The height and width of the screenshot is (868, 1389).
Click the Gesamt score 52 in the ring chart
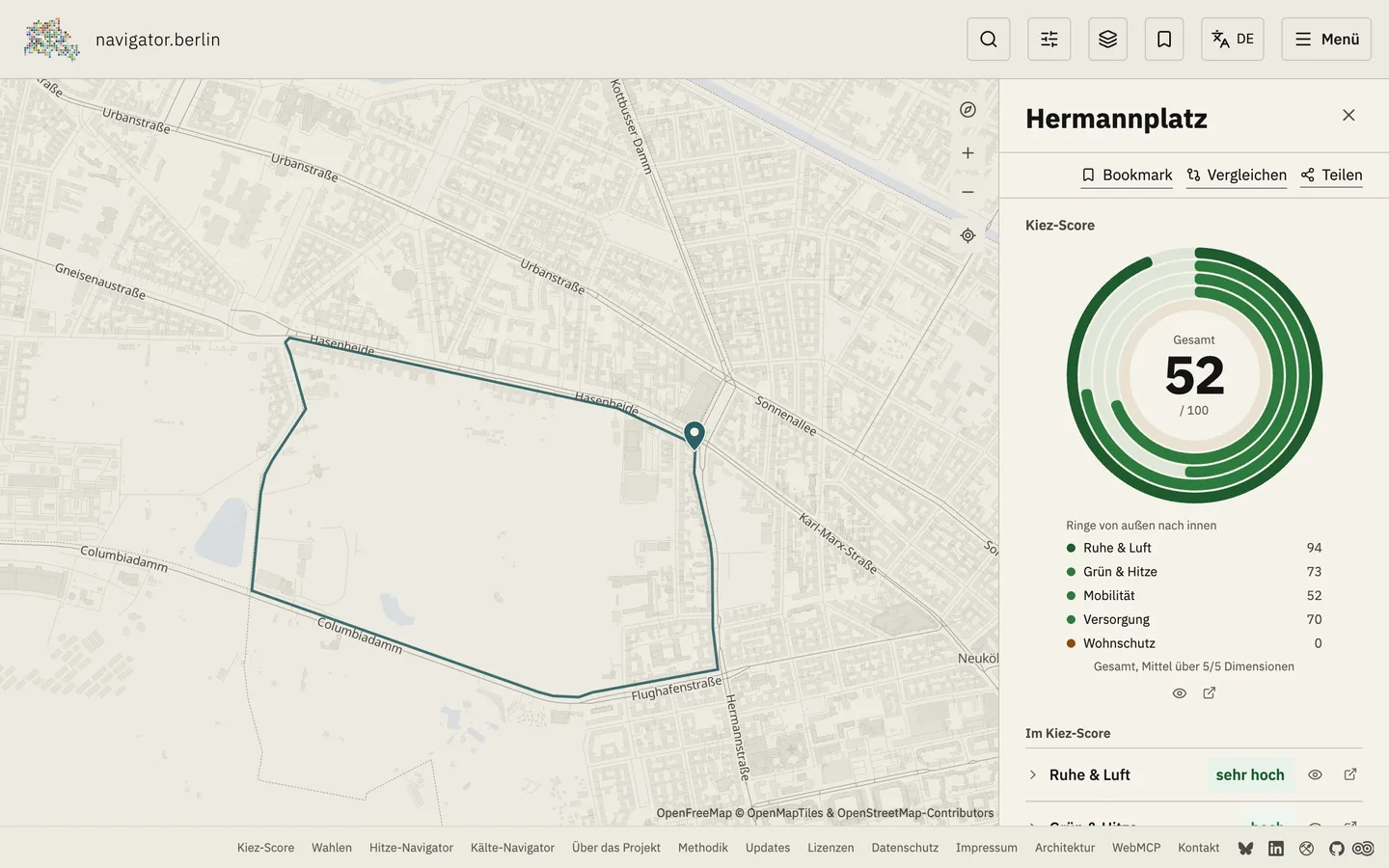tap(1195, 375)
